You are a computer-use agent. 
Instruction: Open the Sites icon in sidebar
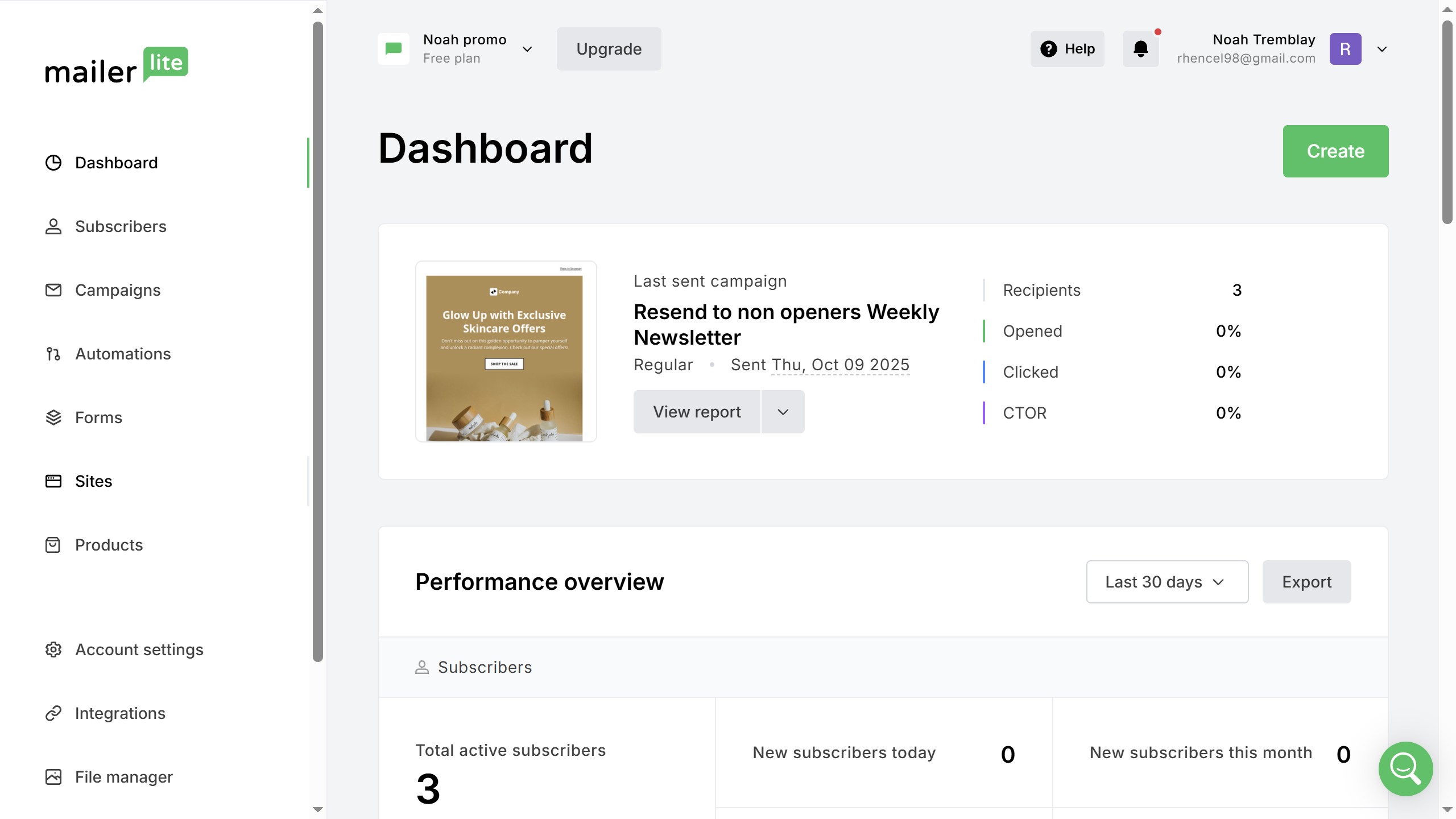click(53, 481)
